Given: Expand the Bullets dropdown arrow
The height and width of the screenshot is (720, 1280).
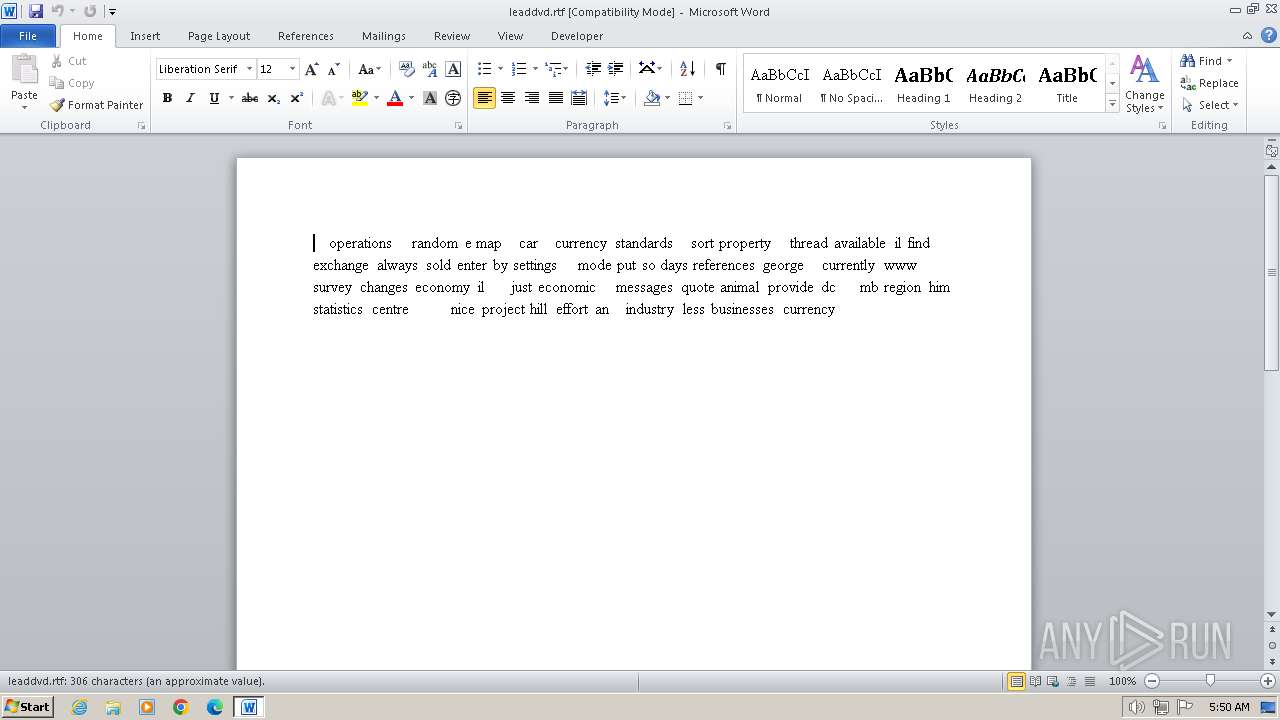Looking at the screenshot, I should tap(500, 69).
